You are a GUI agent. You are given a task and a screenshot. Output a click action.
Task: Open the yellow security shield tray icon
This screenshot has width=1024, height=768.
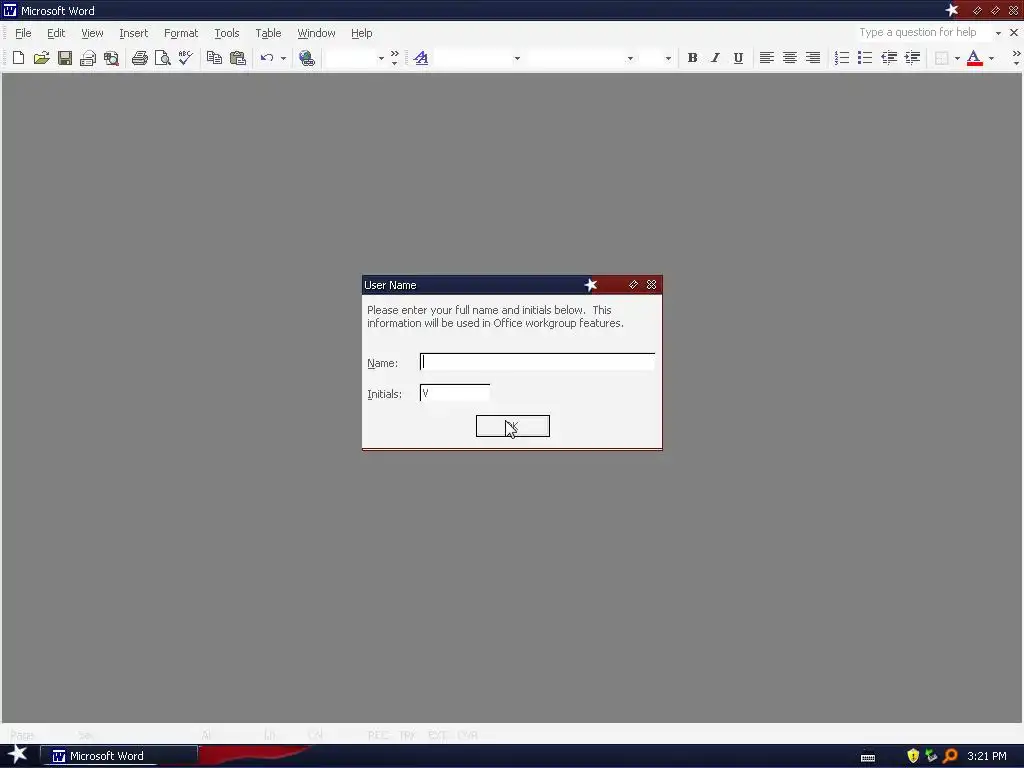coord(913,756)
